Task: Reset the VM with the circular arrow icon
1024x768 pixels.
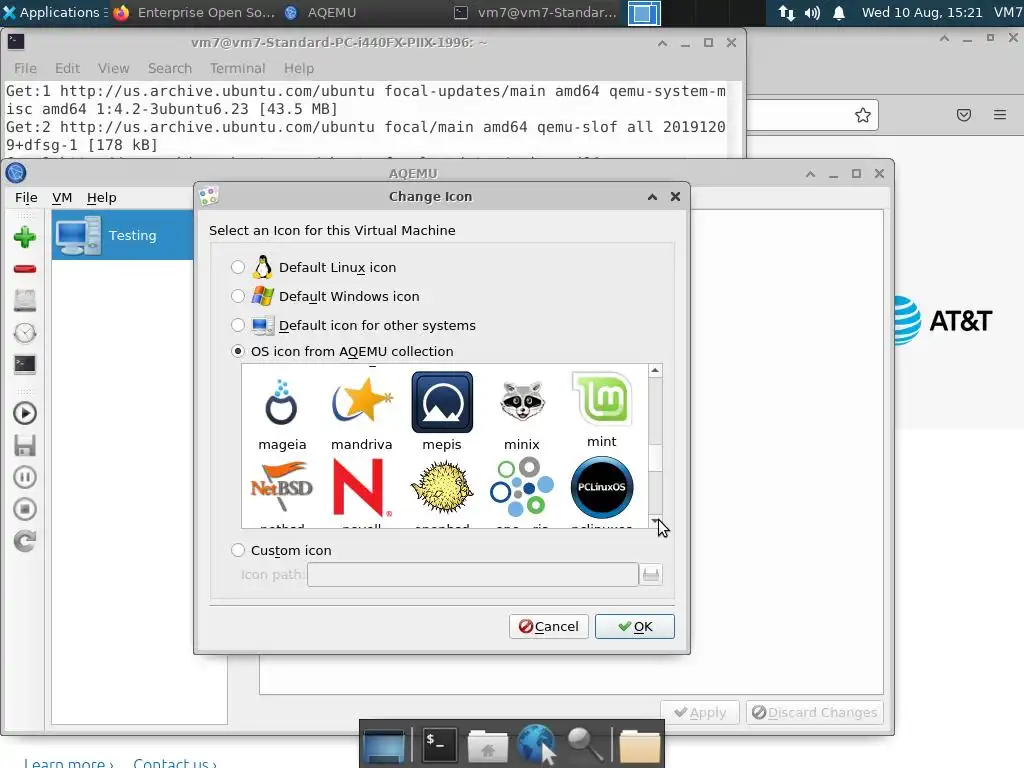Action: point(25,541)
